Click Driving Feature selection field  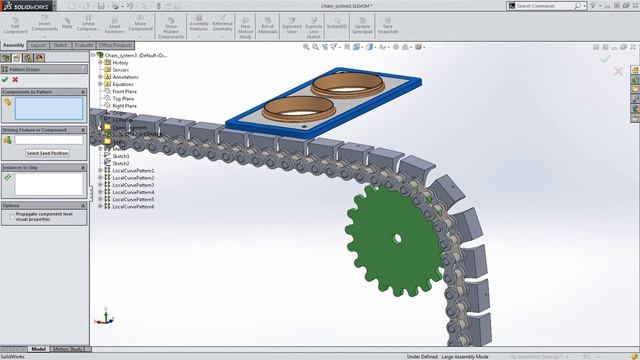click(49, 140)
